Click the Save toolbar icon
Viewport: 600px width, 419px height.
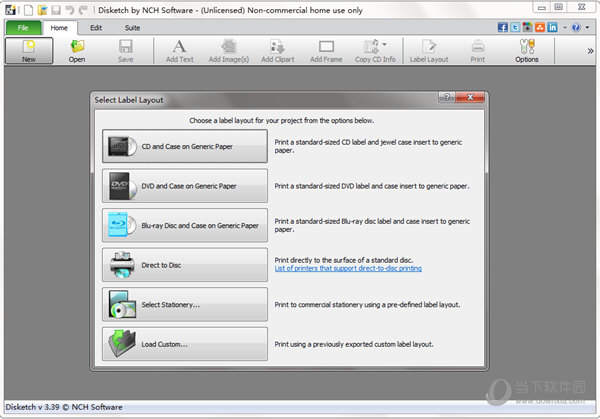click(126, 51)
